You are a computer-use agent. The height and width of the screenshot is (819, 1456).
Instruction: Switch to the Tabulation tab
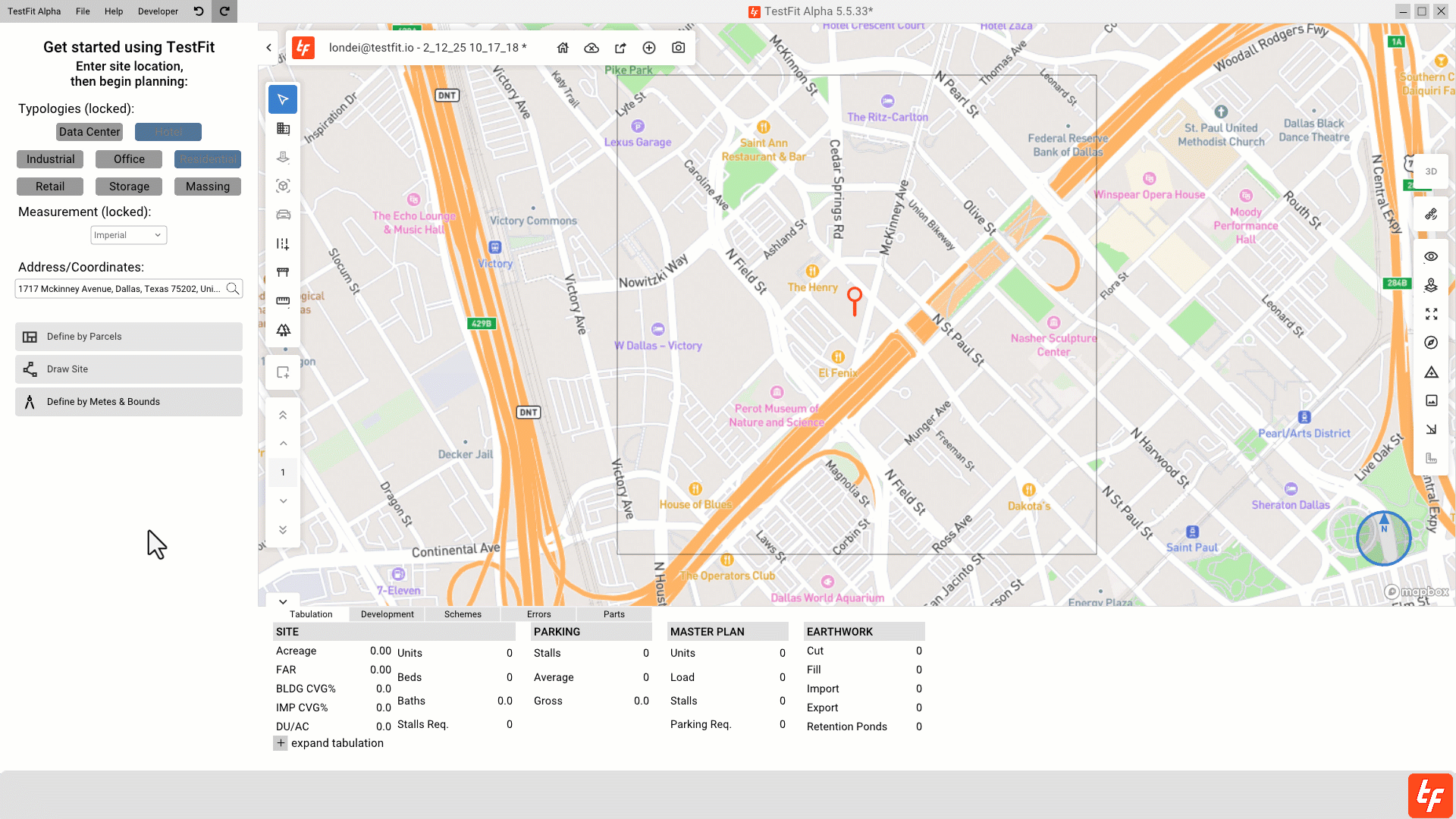click(311, 614)
